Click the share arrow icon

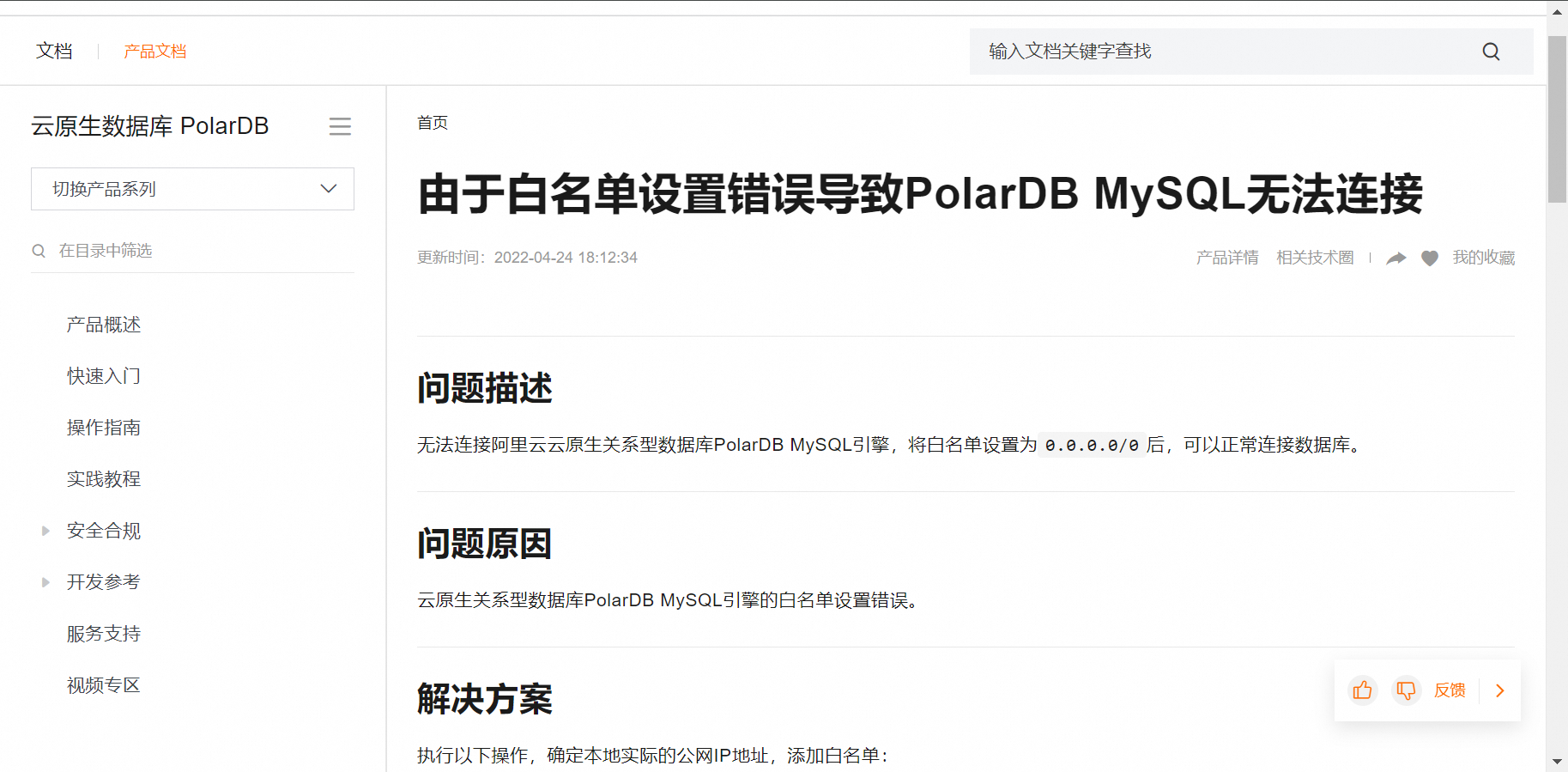[x=1396, y=258]
